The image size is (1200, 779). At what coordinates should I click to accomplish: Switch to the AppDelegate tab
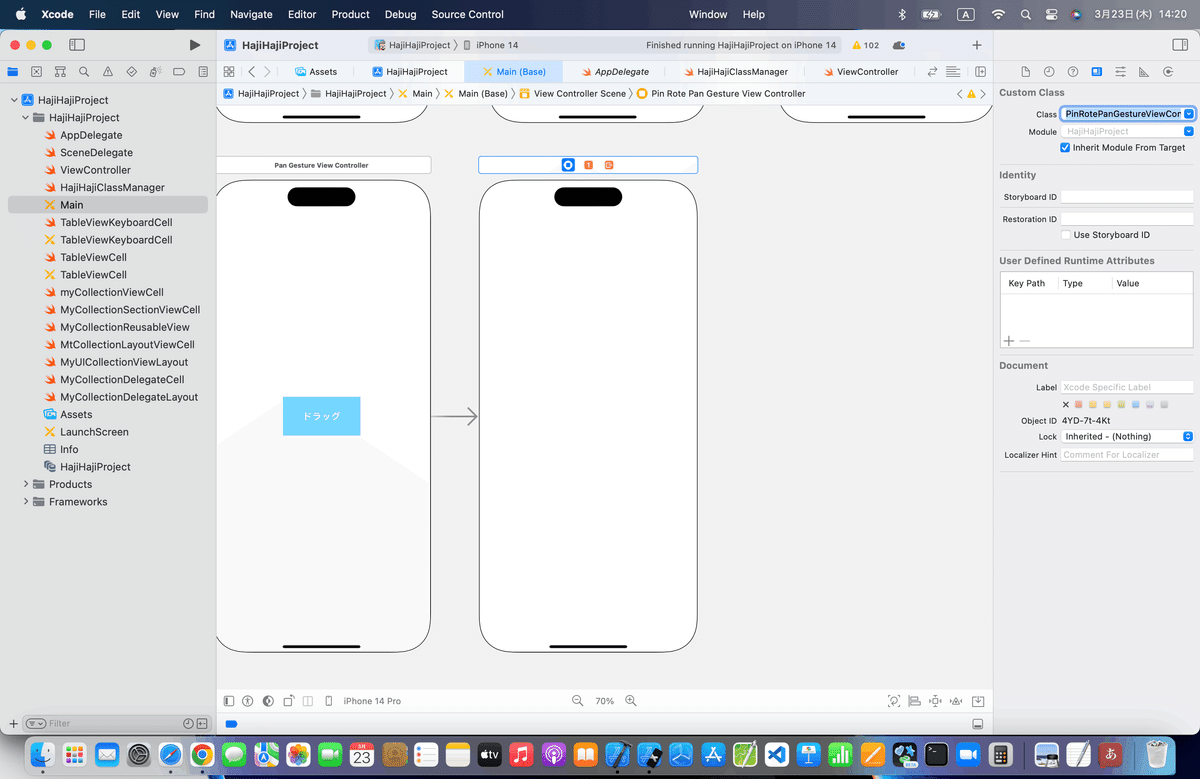(x=617, y=71)
